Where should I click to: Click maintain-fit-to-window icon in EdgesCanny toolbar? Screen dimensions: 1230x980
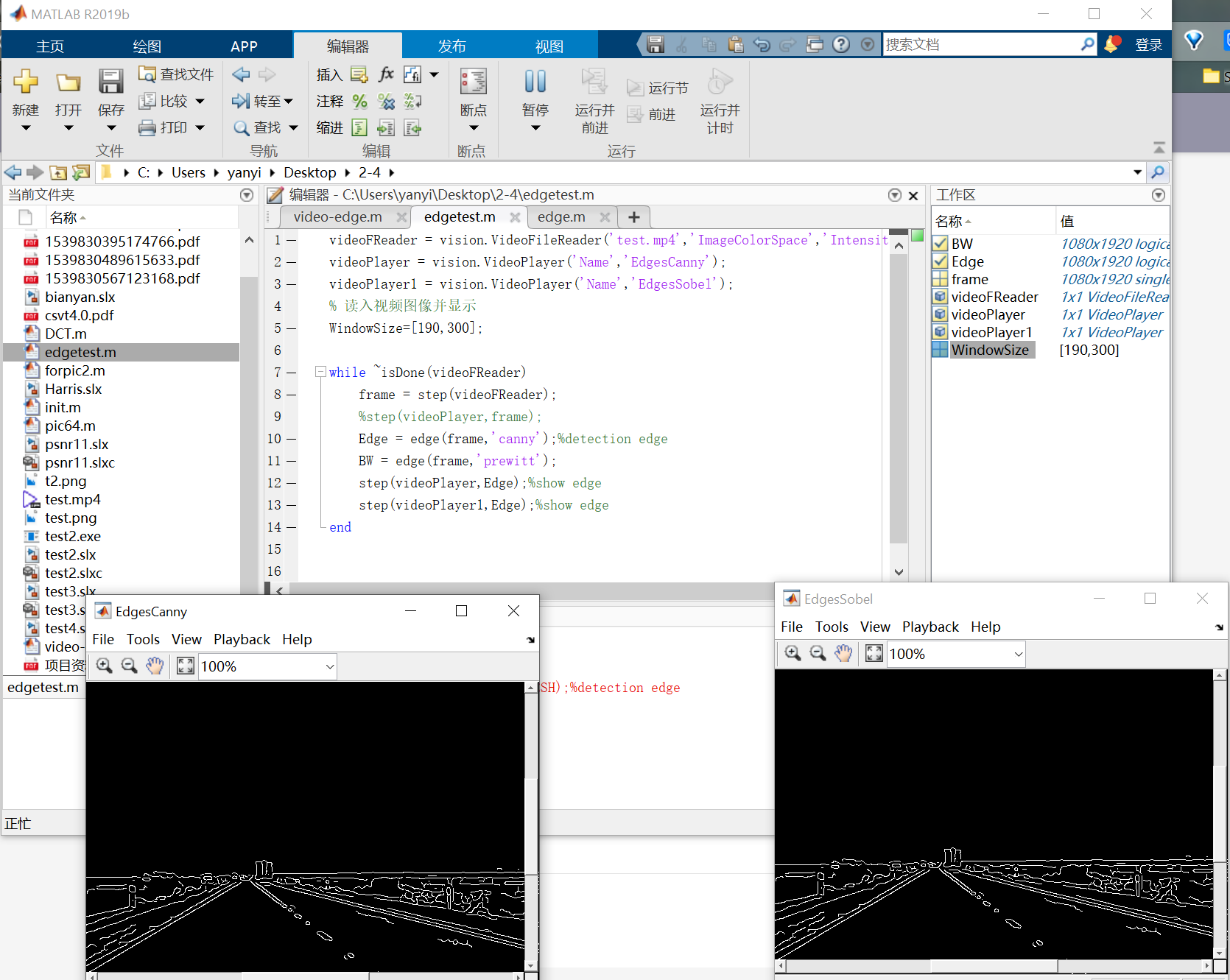[x=186, y=666]
